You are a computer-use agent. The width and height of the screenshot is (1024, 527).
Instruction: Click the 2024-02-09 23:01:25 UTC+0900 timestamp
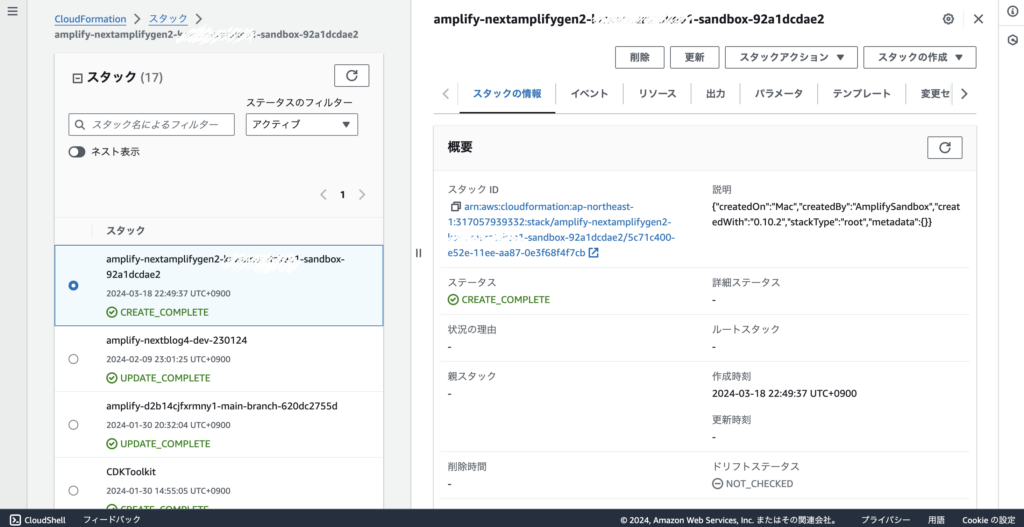coord(168,359)
